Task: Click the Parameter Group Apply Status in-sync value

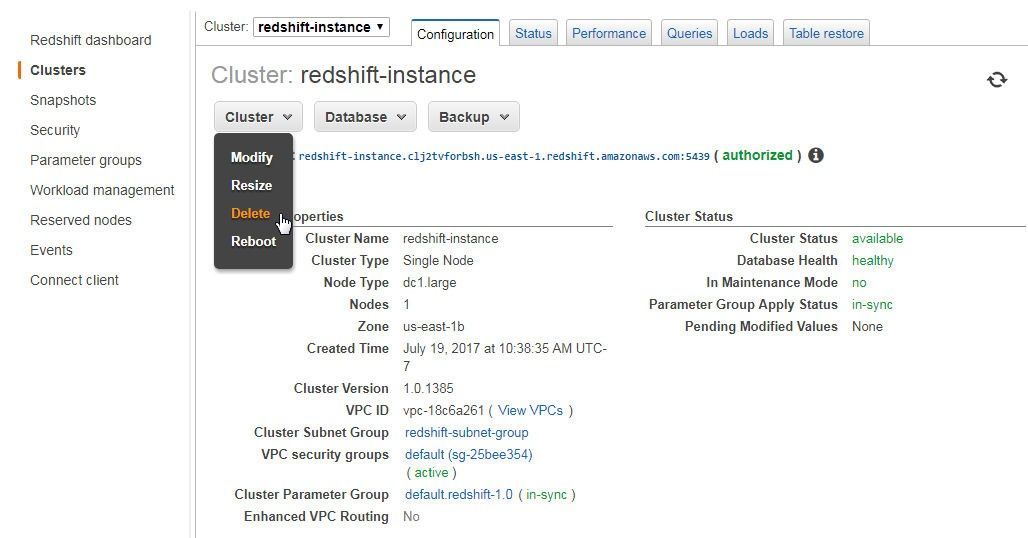Action: [872, 305]
